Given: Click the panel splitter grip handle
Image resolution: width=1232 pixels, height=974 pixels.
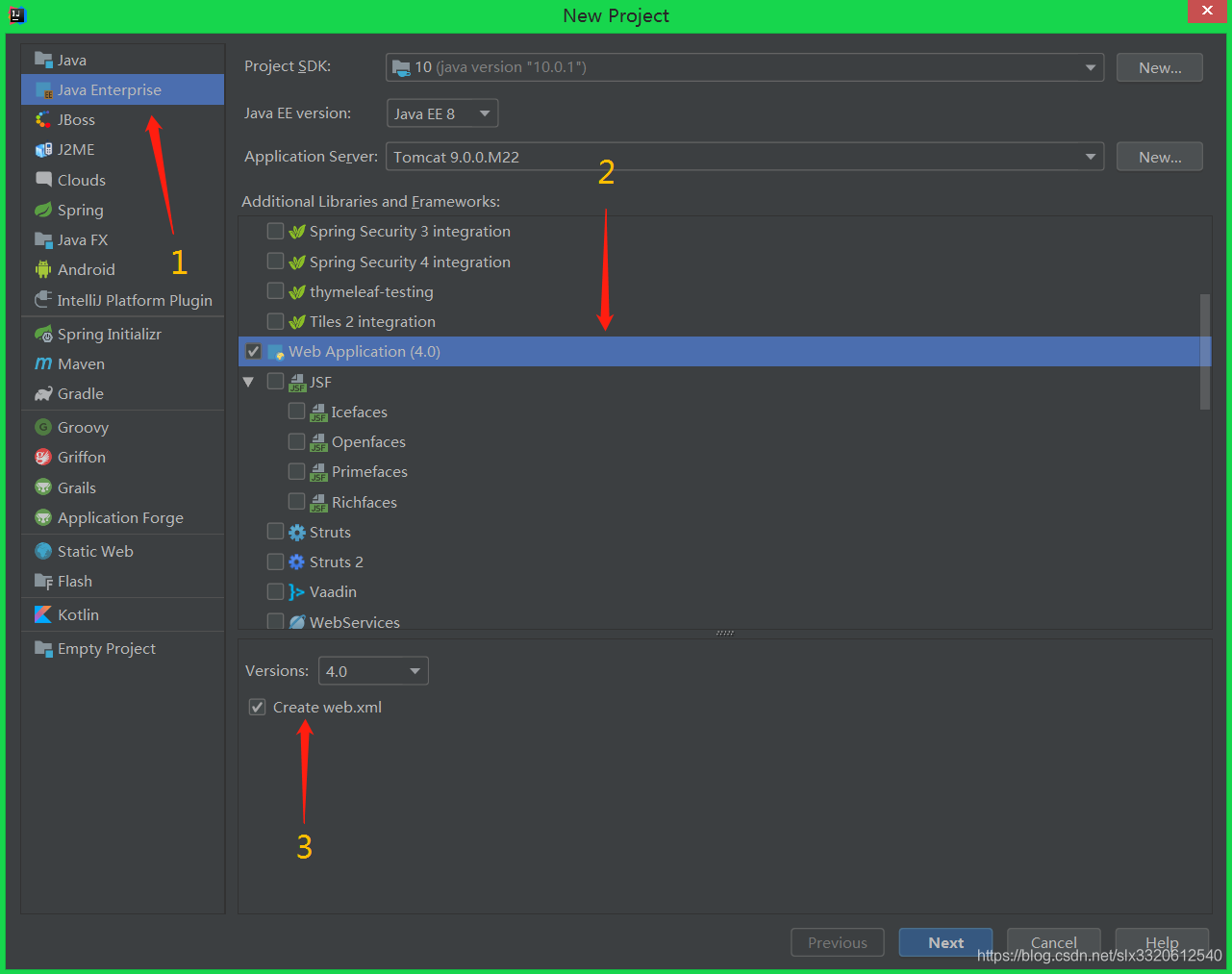Looking at the screenshot, I should click(x=725, y=633).
